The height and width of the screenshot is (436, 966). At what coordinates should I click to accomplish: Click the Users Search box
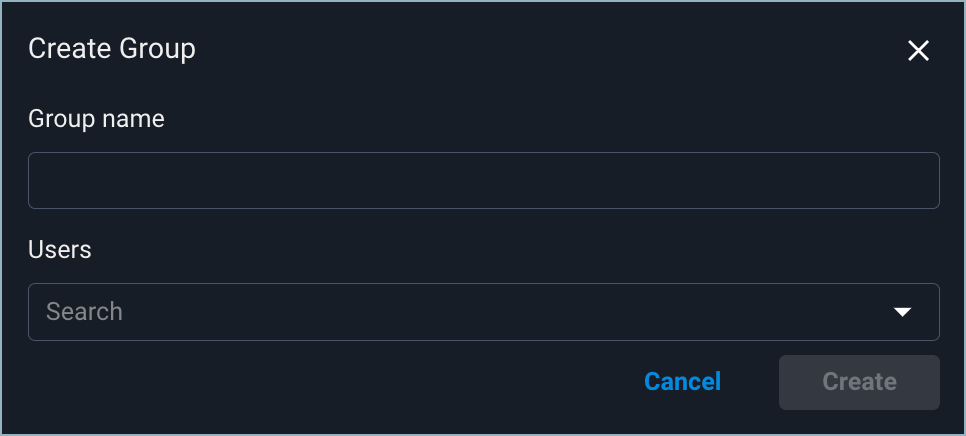click(460, 312)
